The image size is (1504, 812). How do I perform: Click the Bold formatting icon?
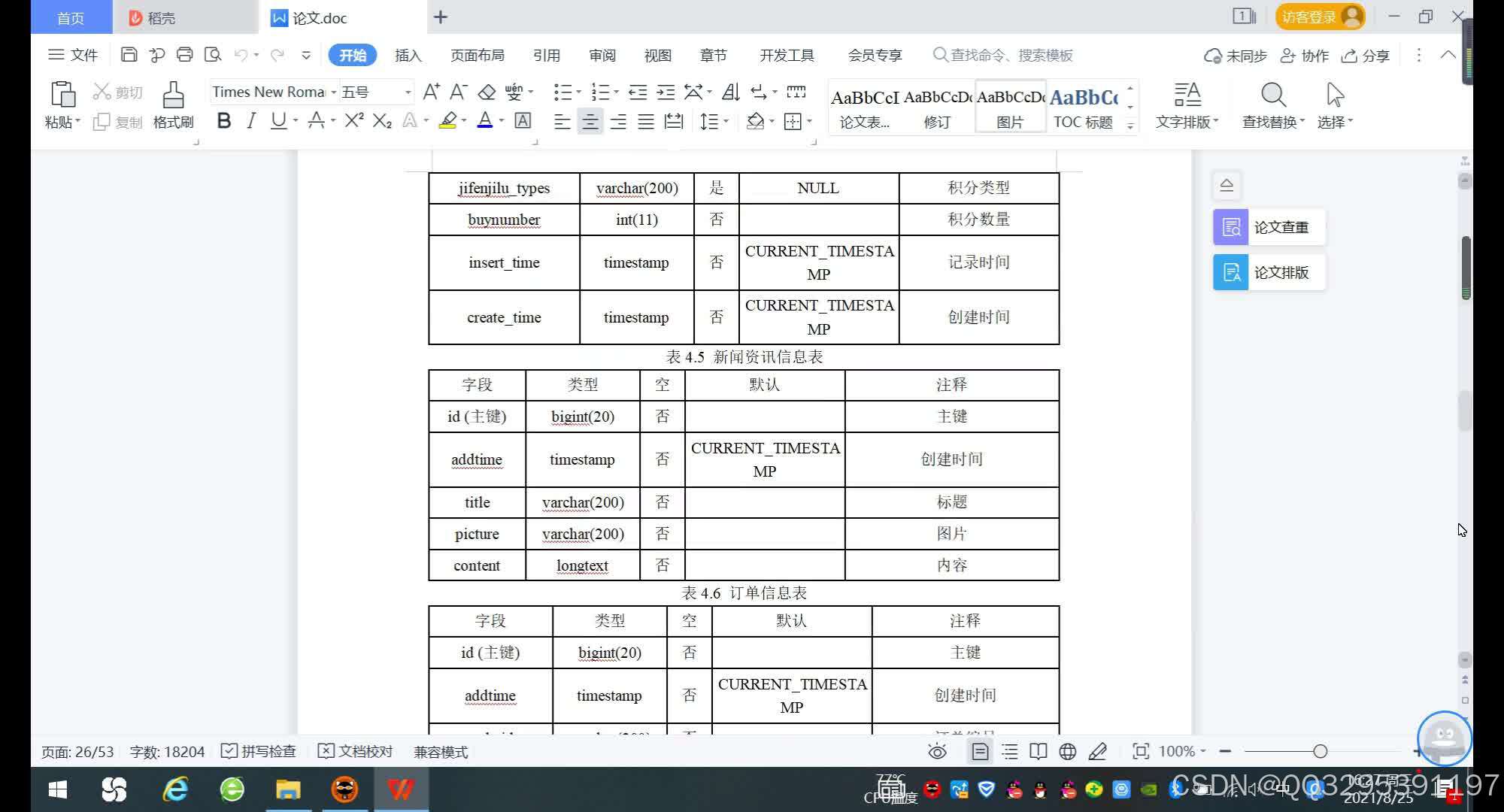(x=222, y=121)
